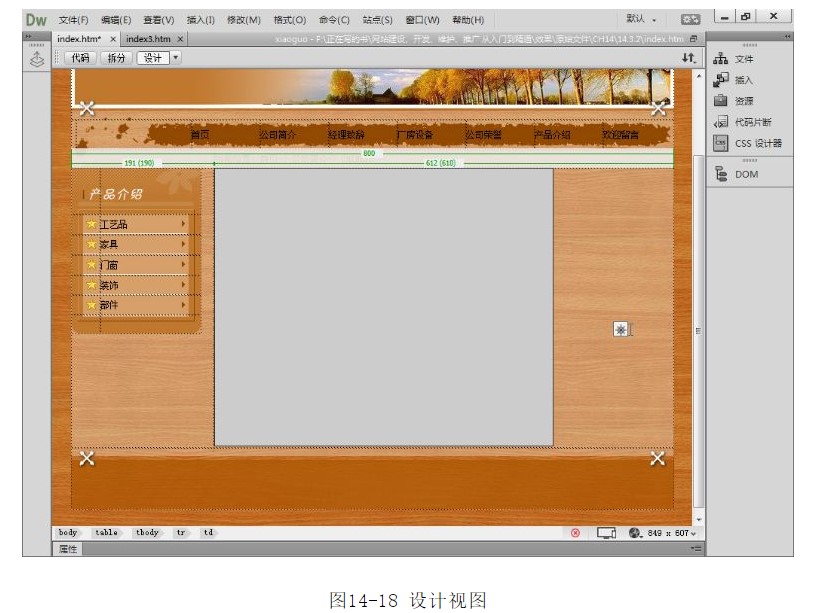Switch to the index3.htm tab

click(x=150, y=38)
